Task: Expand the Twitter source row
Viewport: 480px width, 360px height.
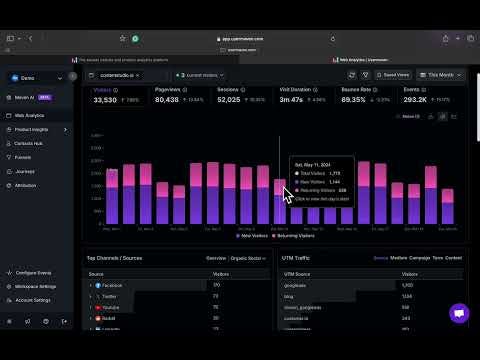Action: (90, 296)
